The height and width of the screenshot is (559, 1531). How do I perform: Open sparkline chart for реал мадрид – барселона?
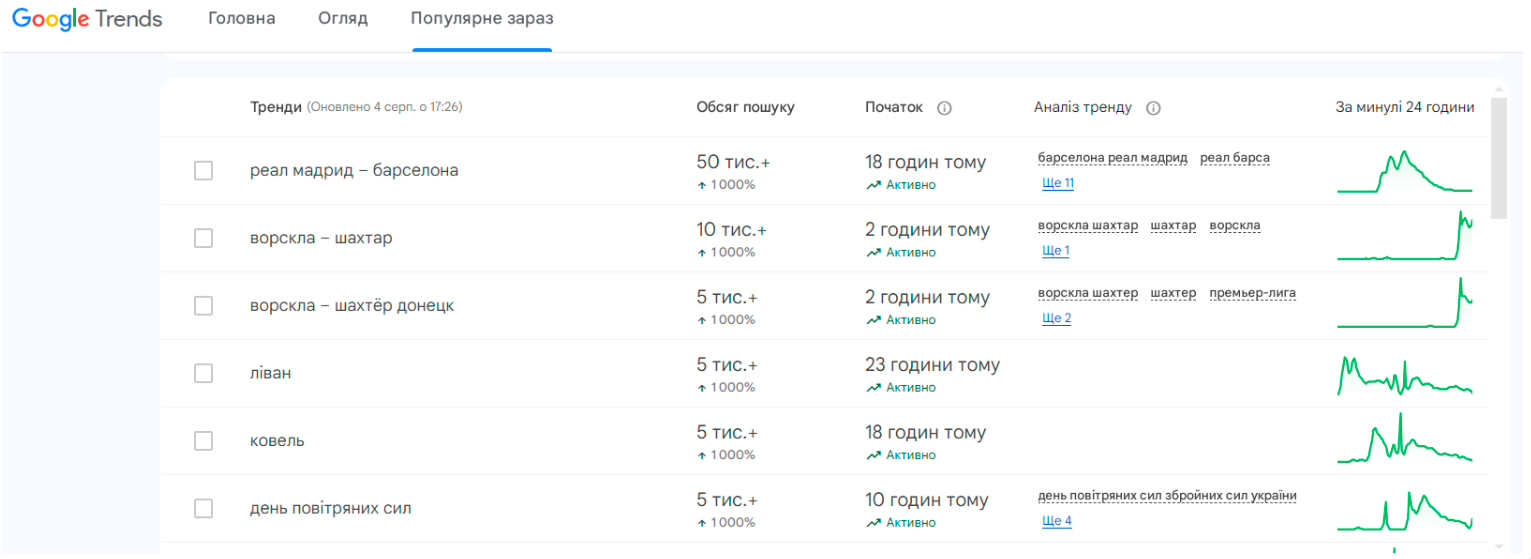pos(1405,171)
